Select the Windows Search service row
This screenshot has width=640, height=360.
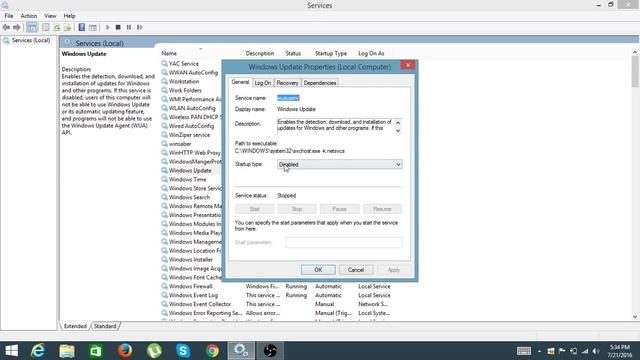tap(189, 197)
